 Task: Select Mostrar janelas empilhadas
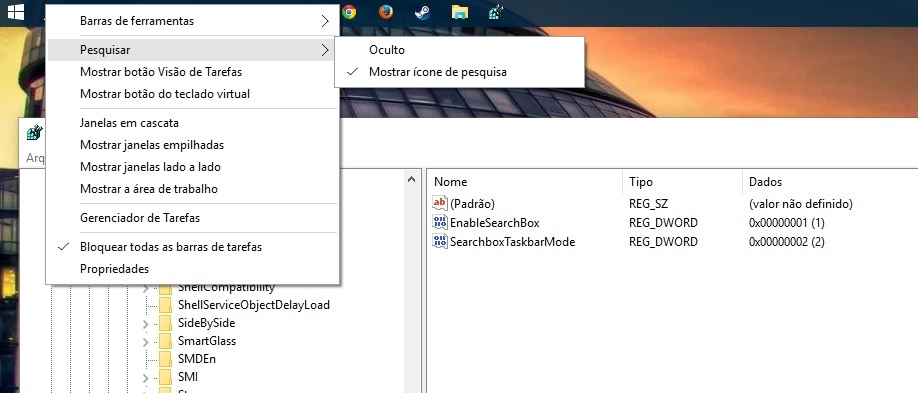click(192, 145)
